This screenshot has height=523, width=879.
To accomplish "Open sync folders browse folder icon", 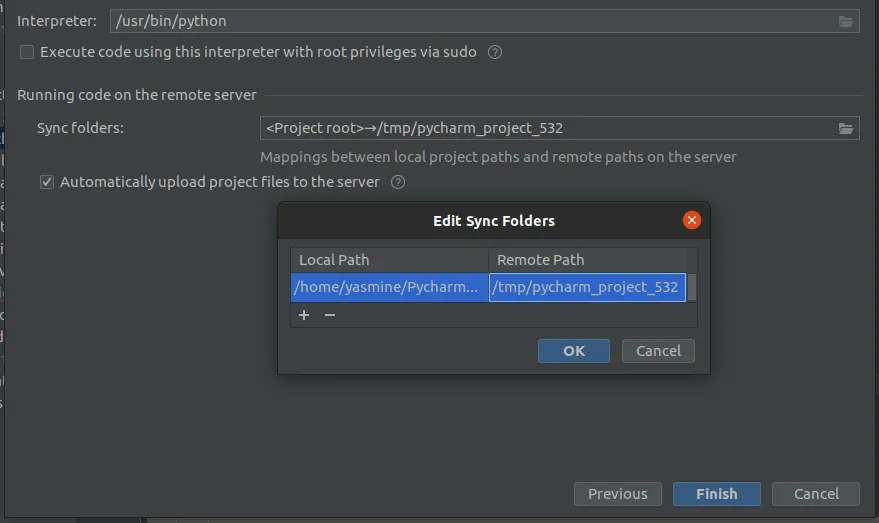I will pos(846,128).
